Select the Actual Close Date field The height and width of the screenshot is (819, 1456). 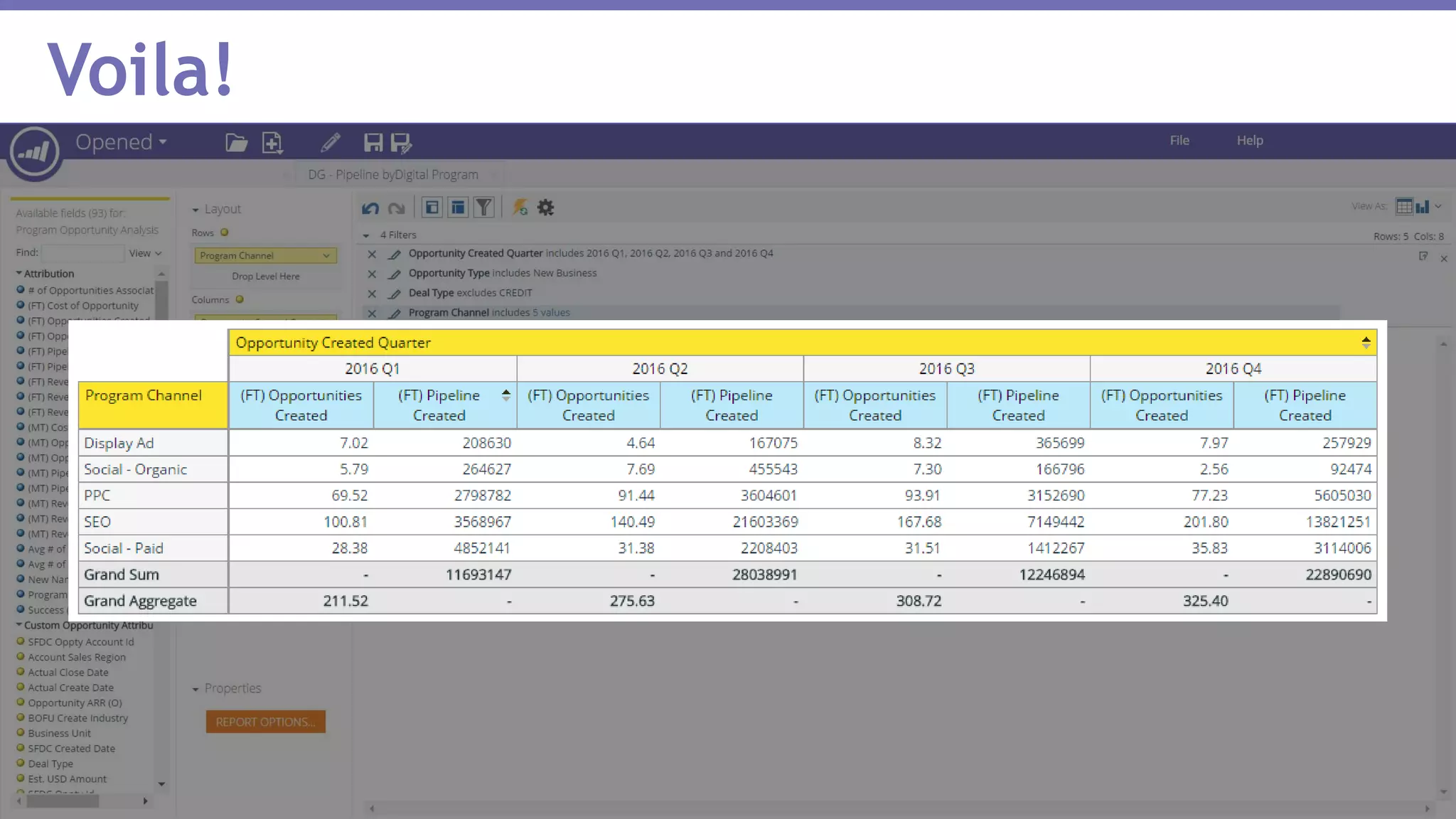tap(68, 673)
